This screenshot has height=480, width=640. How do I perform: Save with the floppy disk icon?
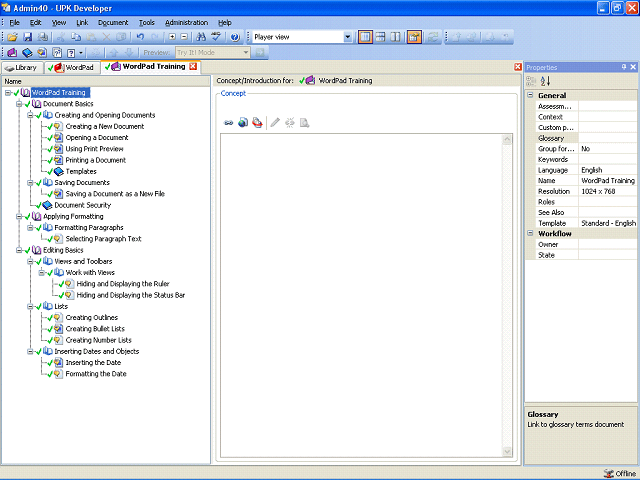coord(27,37)
